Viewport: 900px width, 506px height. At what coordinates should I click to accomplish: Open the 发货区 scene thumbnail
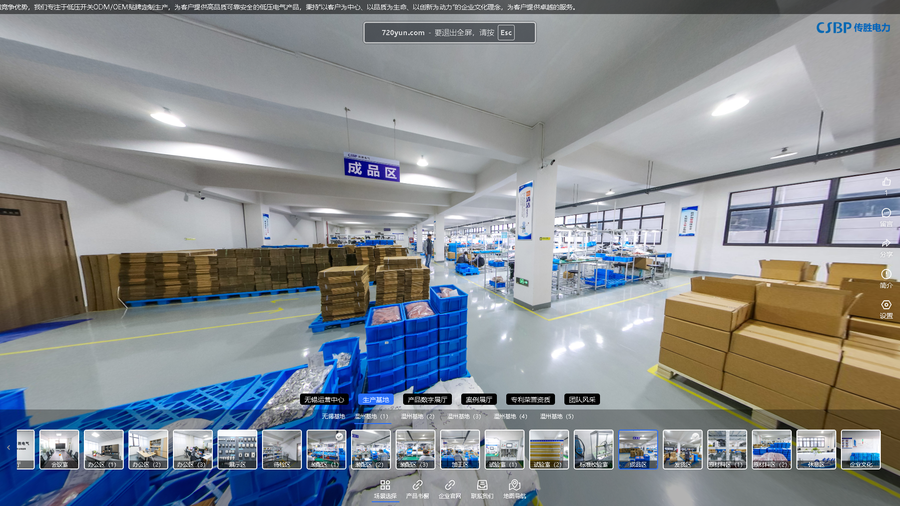point(682,450)
